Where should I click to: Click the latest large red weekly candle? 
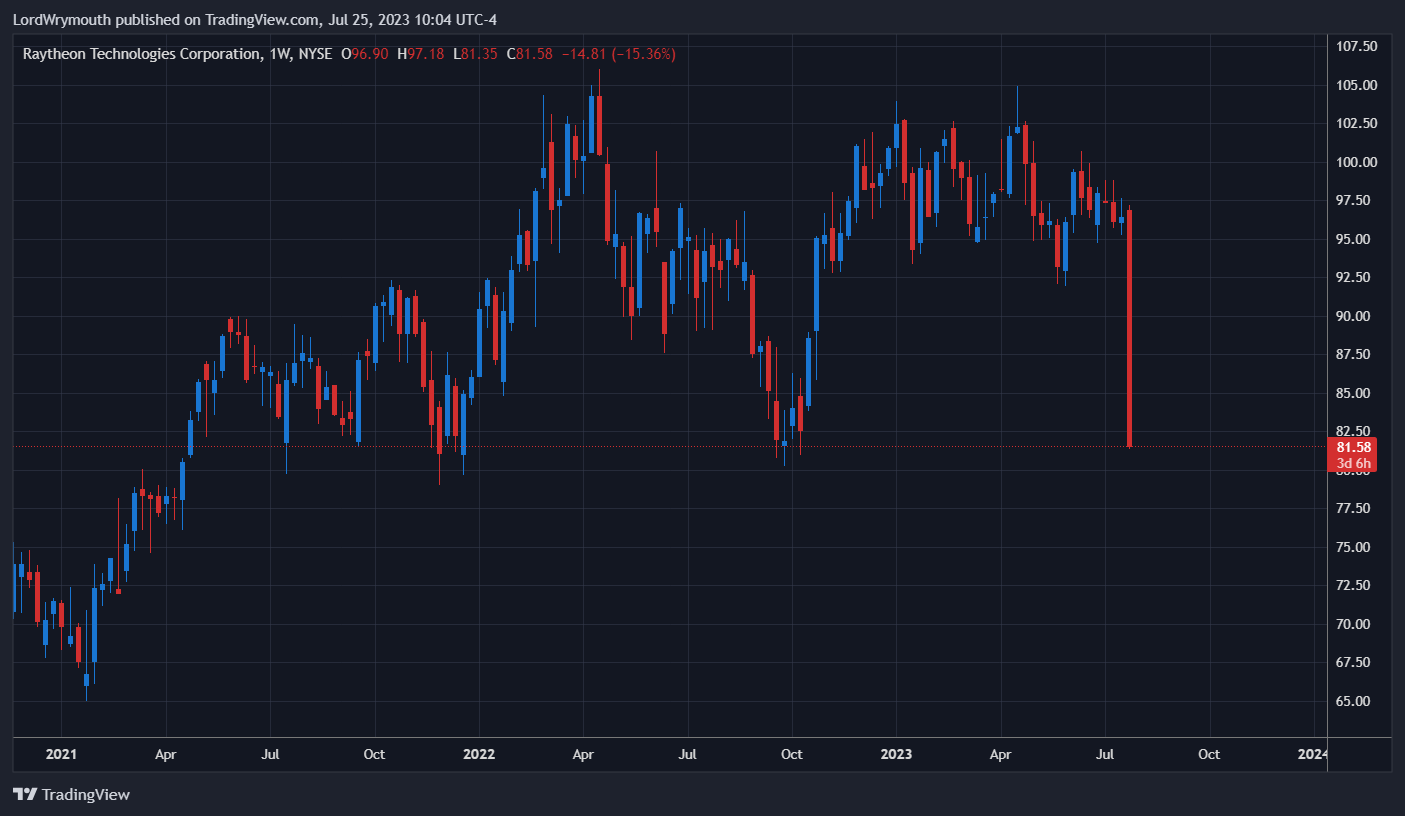[1129, 328]
